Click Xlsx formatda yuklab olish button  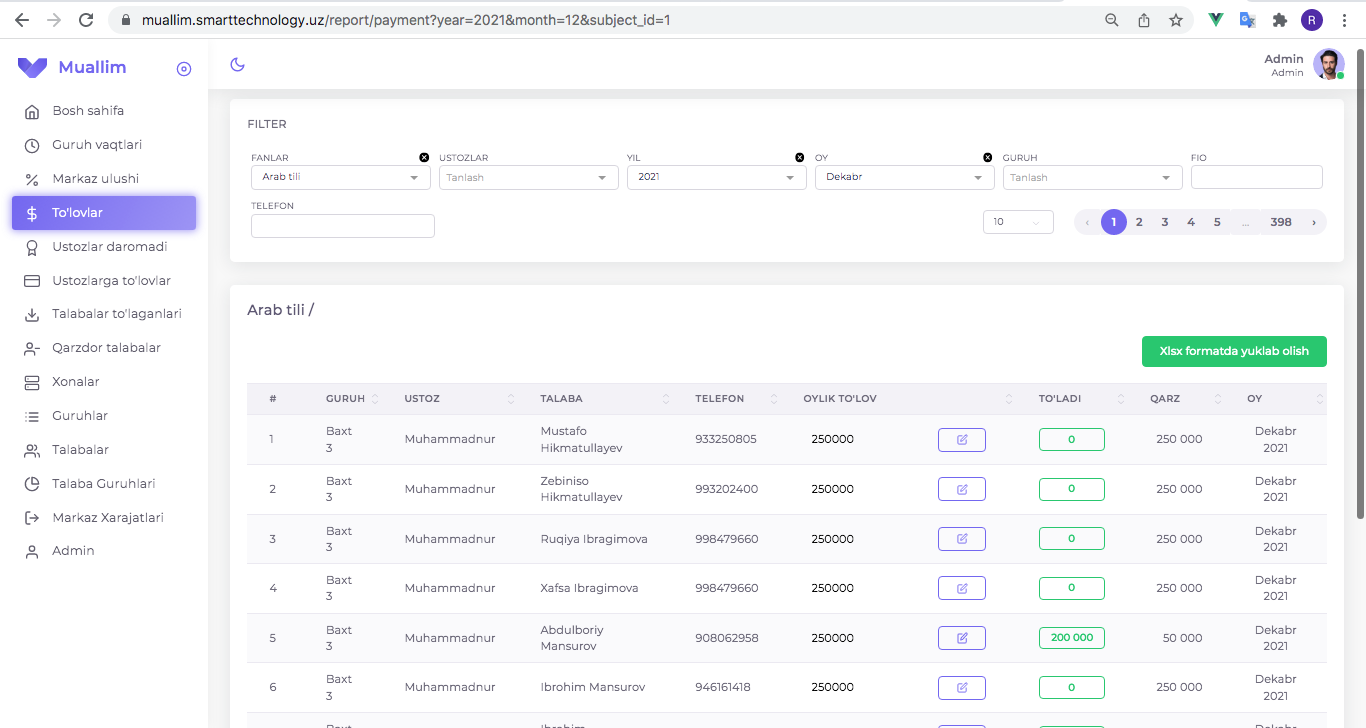[x=1234, y=351]
